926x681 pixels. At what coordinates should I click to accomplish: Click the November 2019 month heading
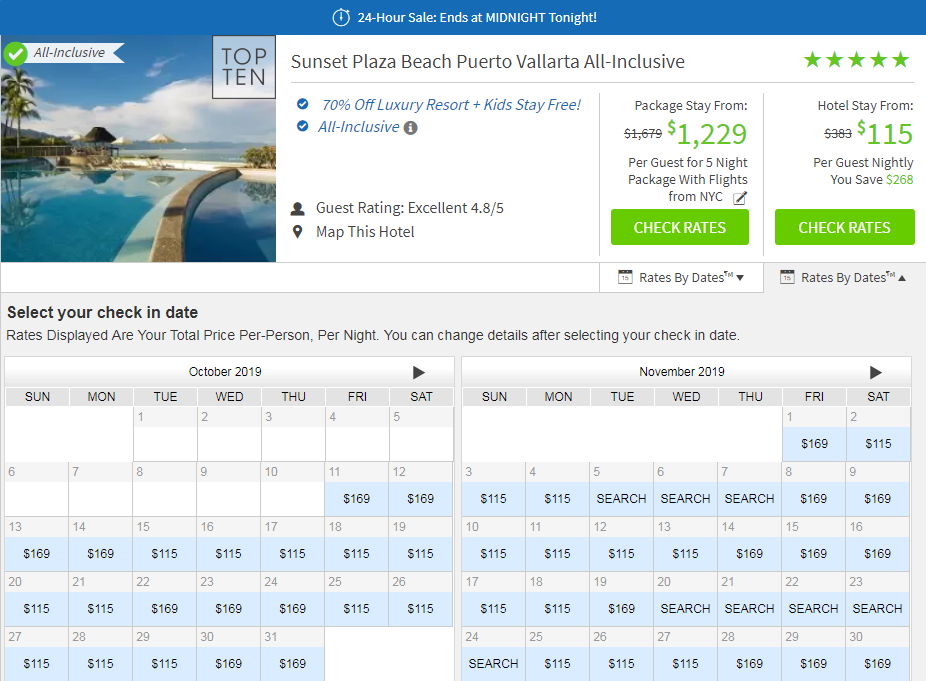(682, 372)
